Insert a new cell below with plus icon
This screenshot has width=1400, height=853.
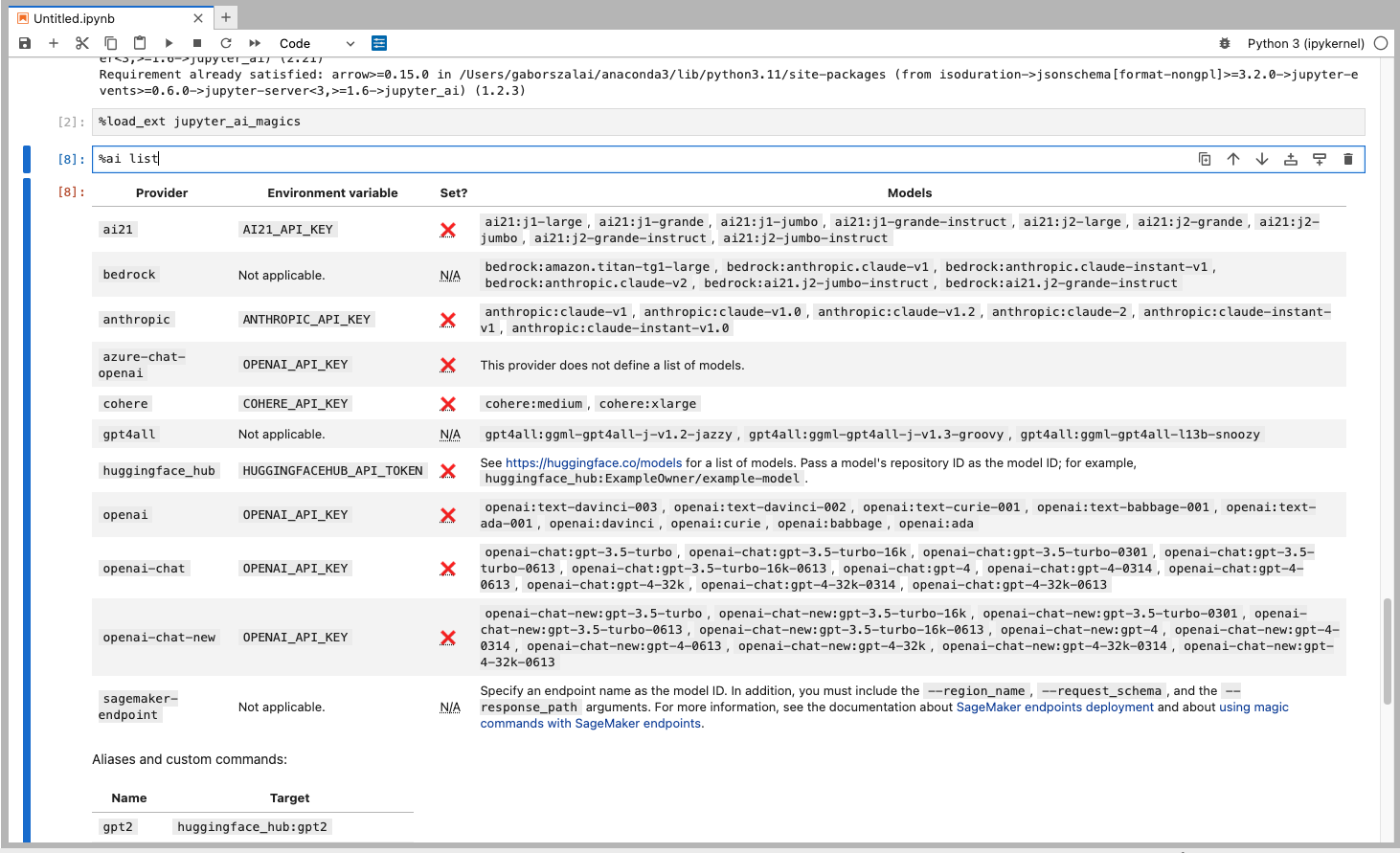54,43
